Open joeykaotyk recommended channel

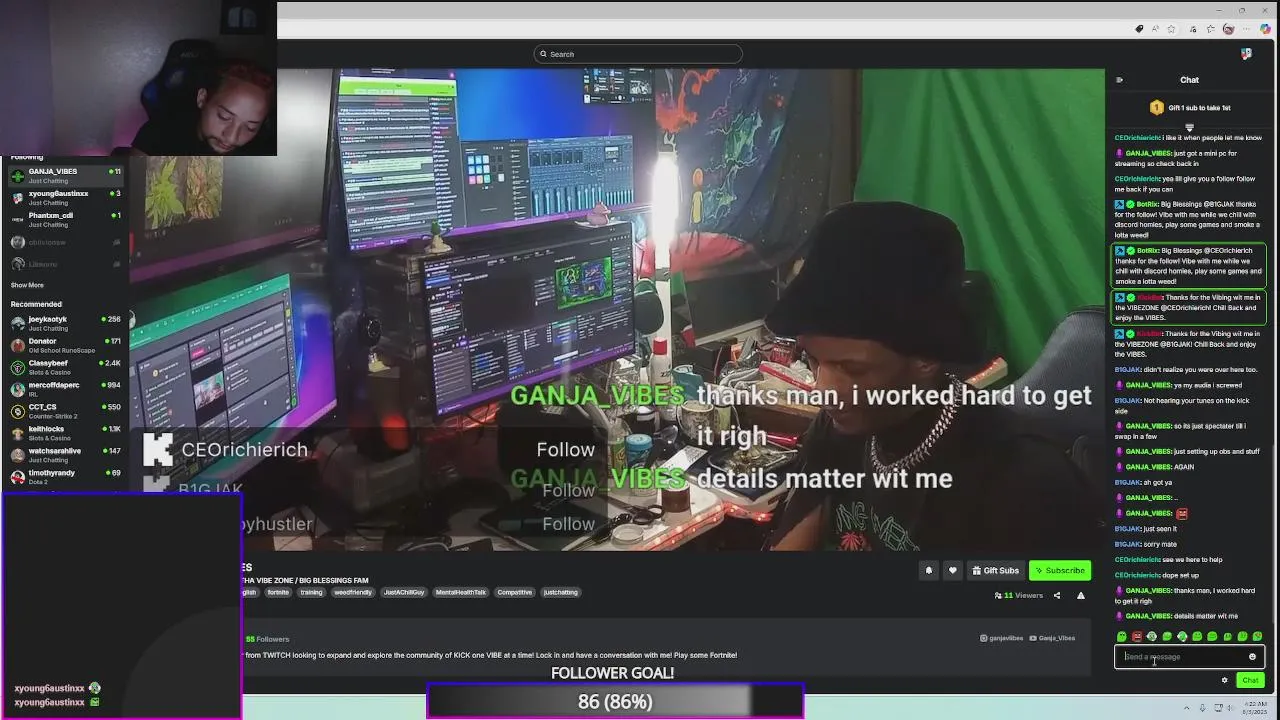(65, 323)
